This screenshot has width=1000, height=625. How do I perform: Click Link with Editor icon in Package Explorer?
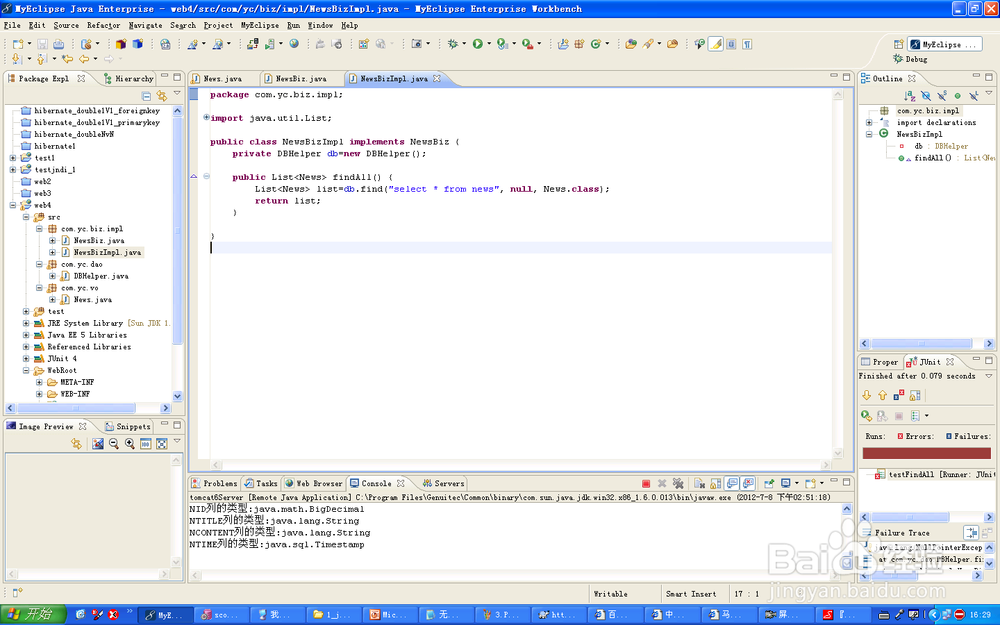(x=162, y=96)
